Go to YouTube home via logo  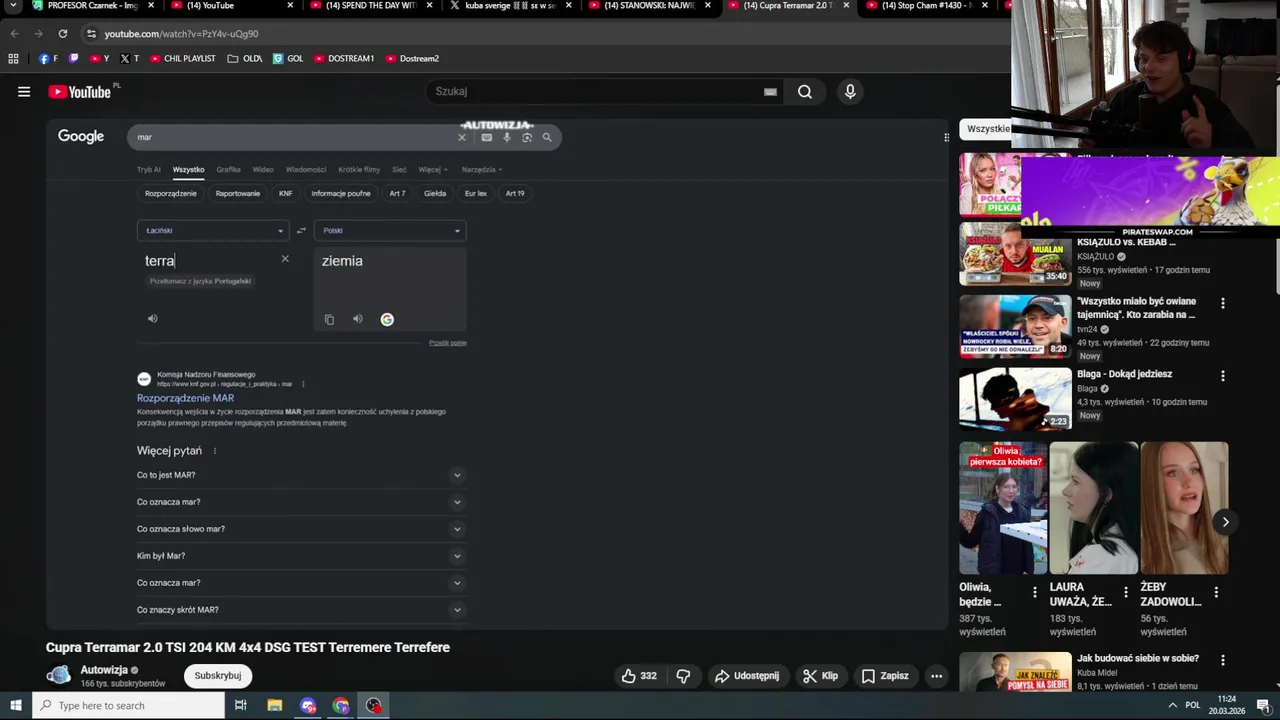(x=80, y=92)
